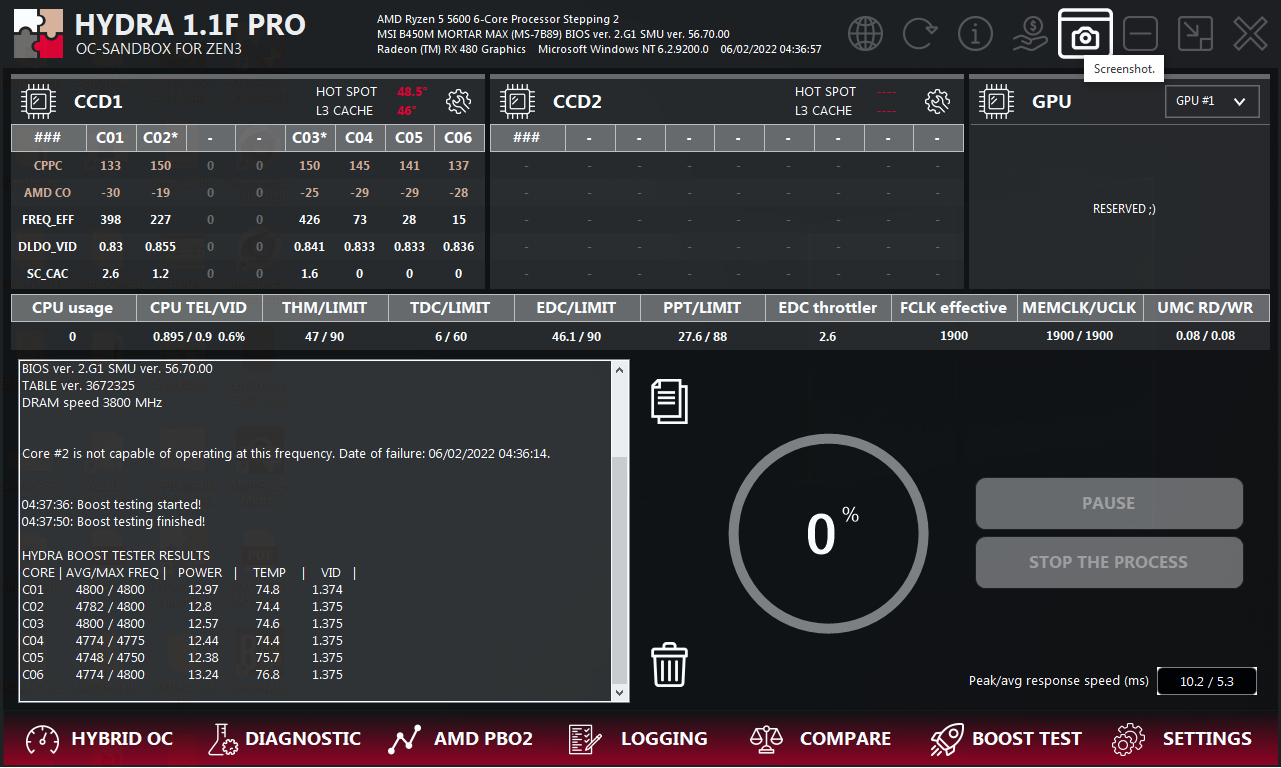This screenshot has height=768, width=1281.
Task: Click HYDRA BOOST TESTER RESULTS line
Action: 116,556
